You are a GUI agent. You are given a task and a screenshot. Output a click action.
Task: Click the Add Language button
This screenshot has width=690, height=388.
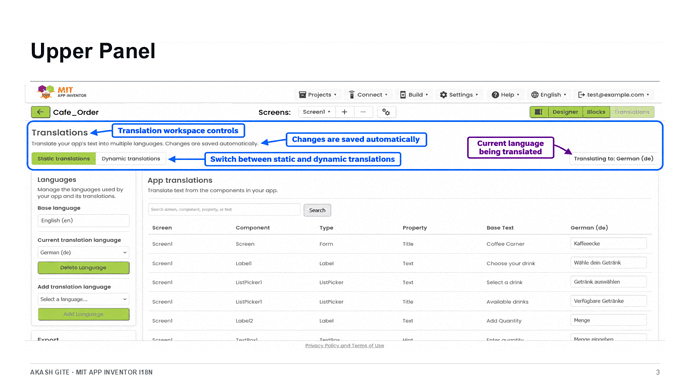(84, 314)
